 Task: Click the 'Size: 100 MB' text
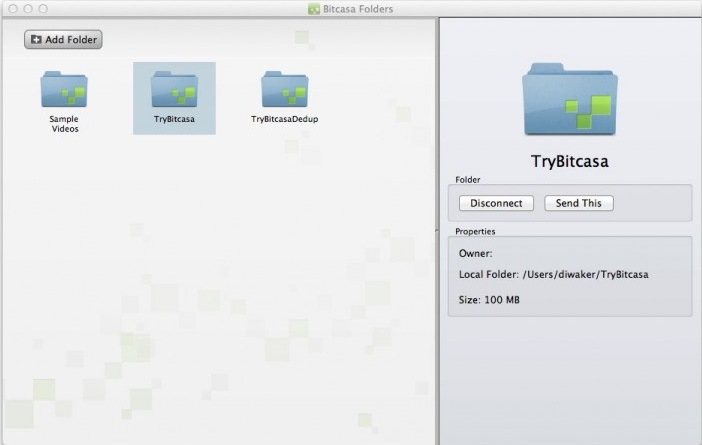point(489,300)
